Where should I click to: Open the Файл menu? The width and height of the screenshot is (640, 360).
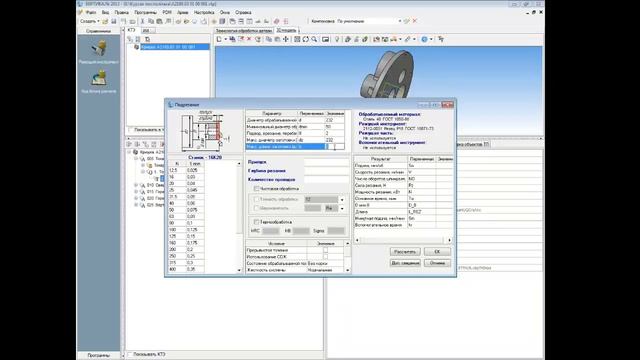coord(91,13)
